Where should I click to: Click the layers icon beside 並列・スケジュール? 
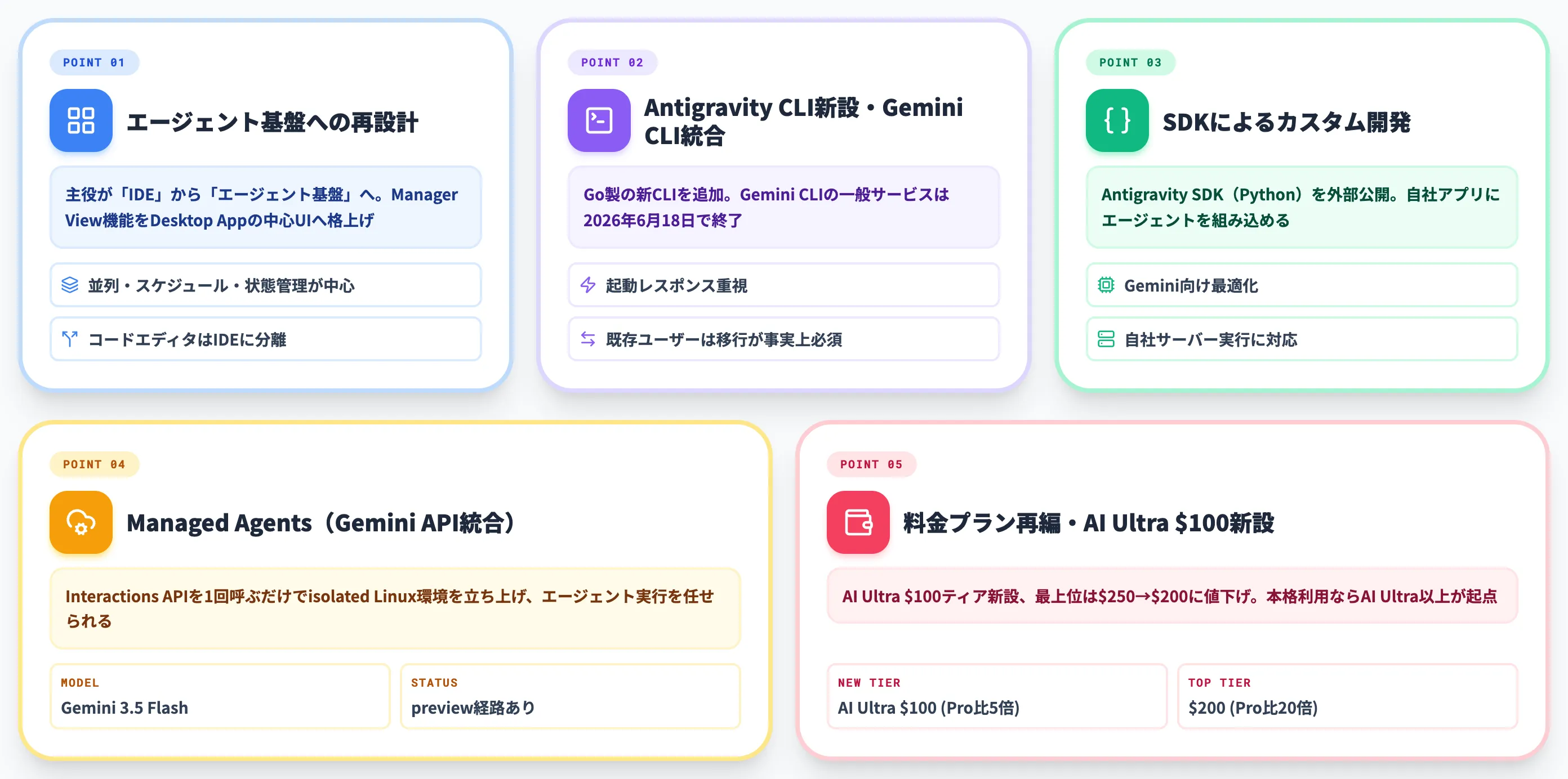coord(70,285)
